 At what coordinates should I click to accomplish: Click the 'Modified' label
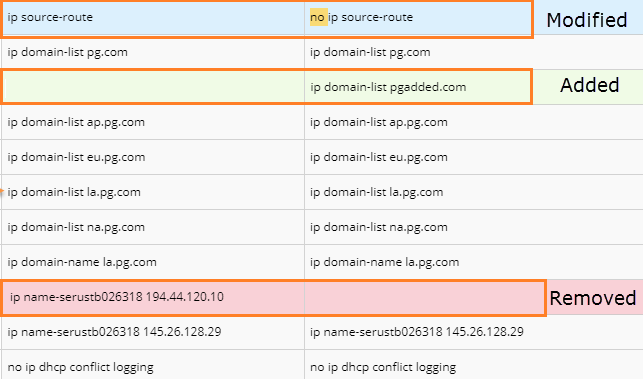587,20
